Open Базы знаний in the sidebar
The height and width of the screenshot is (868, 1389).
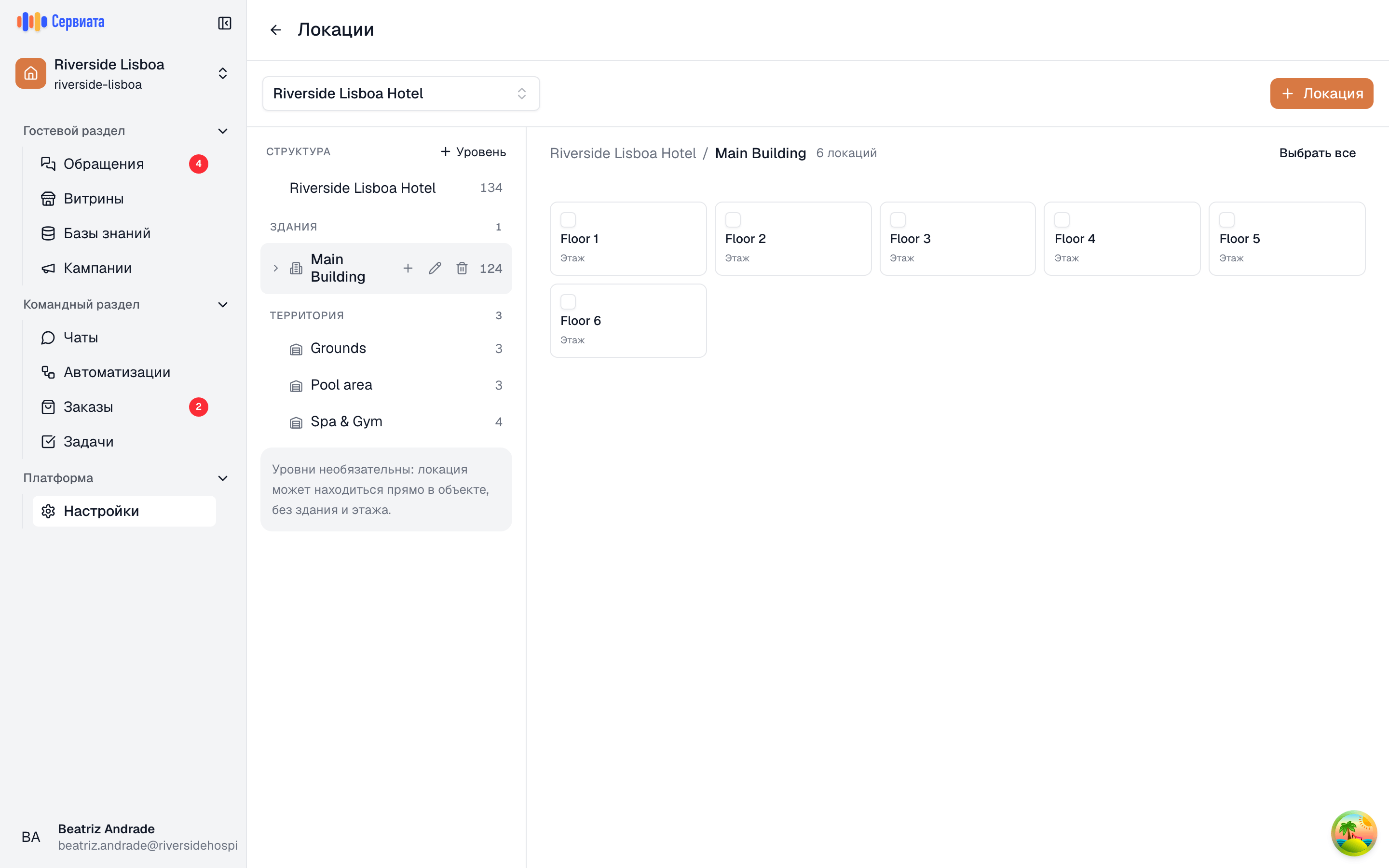tap(124, 234)
